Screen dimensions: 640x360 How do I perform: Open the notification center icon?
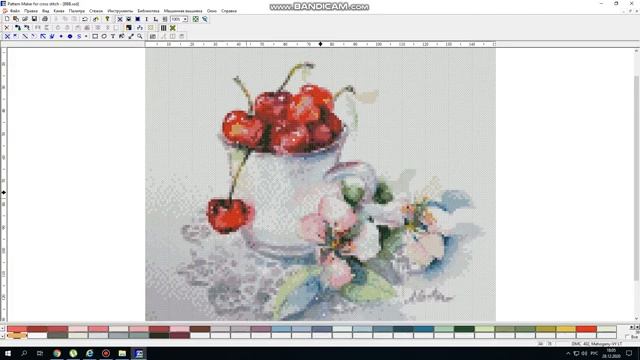tap(629, 353)
